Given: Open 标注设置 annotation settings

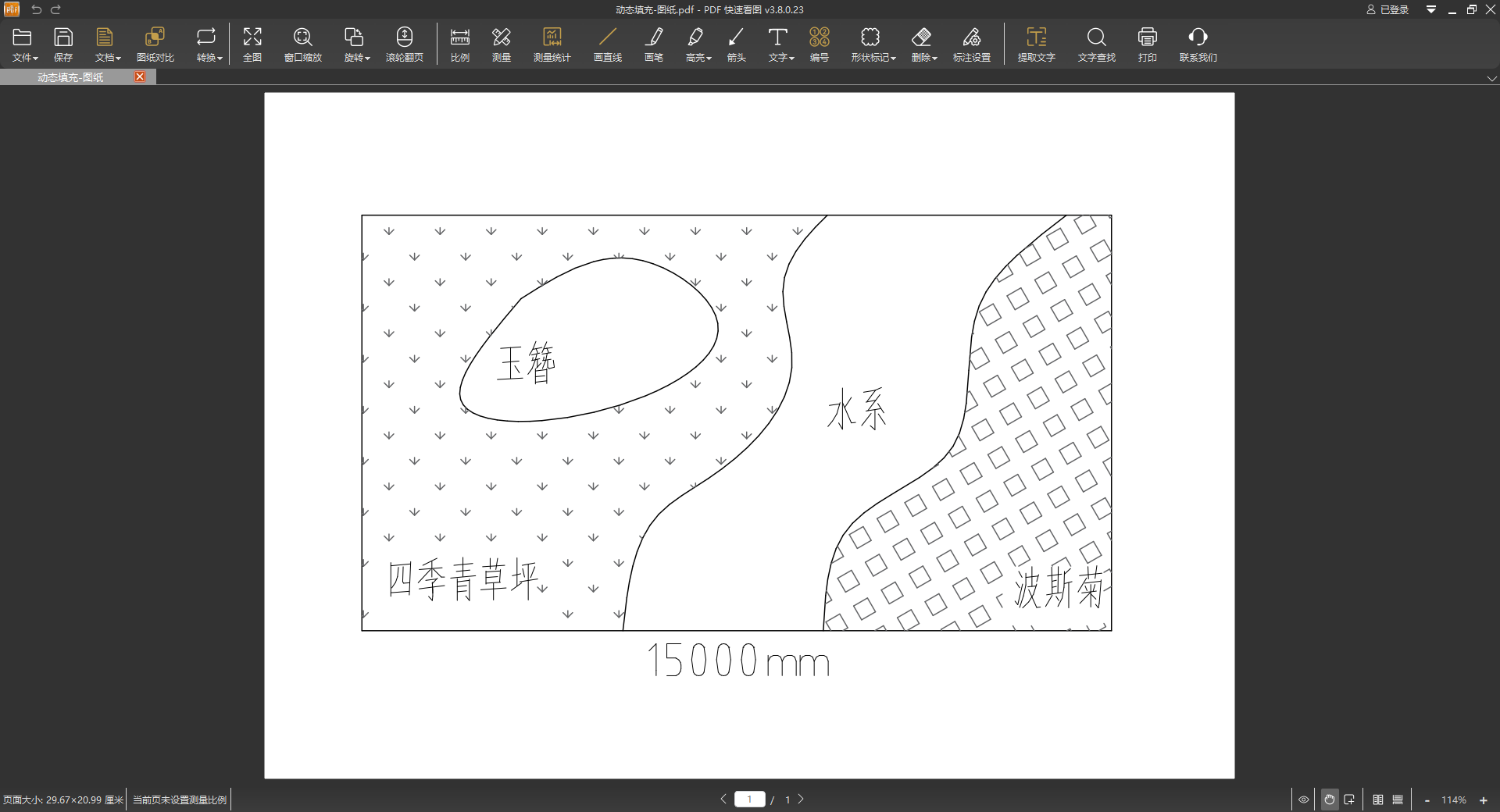Looking at the screenshot, I should tap(972, 45).
